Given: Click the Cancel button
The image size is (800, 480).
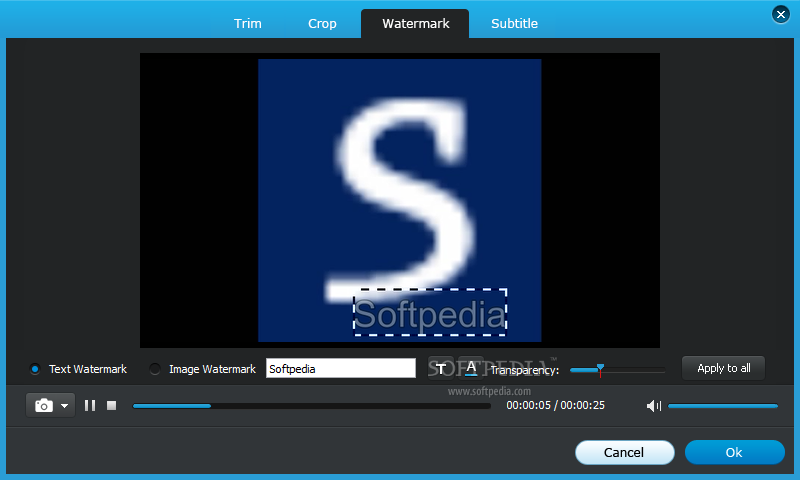Looking at the screenshot, I should (624, 452).
